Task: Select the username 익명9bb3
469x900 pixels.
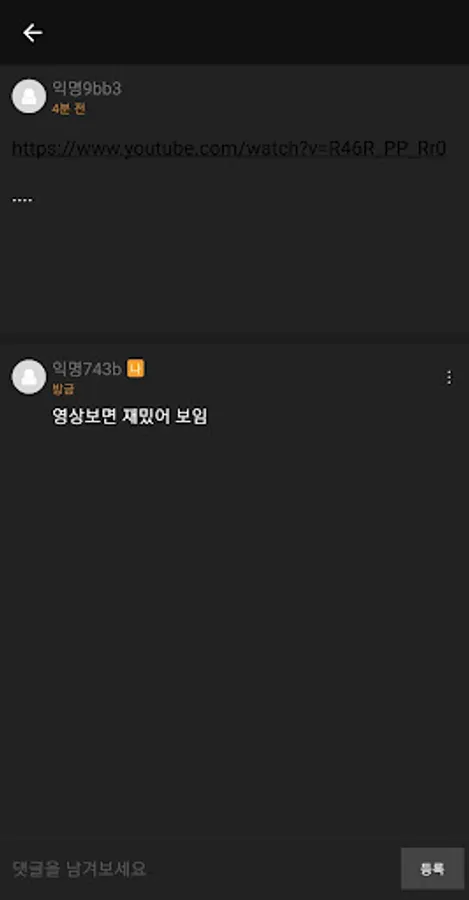Action: pos(87,89)
